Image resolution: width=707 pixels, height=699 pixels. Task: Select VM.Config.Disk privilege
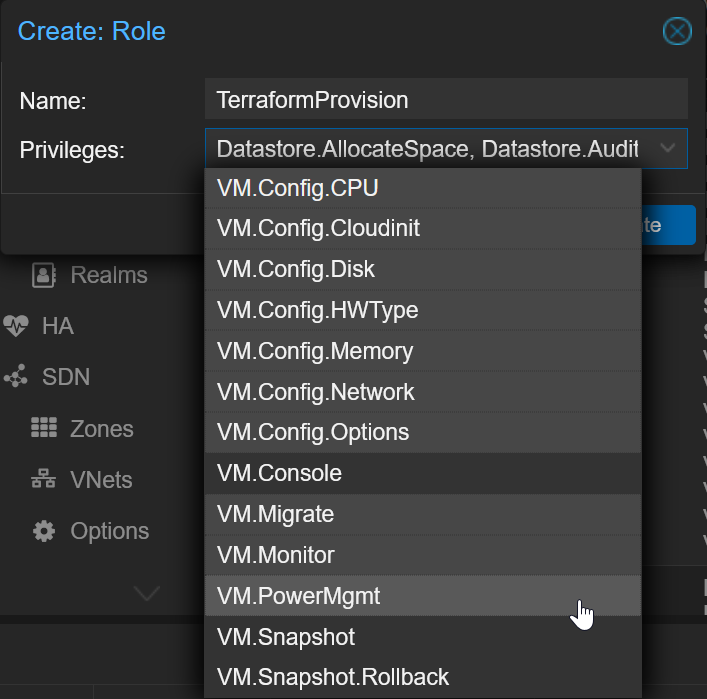click(423, 269)
